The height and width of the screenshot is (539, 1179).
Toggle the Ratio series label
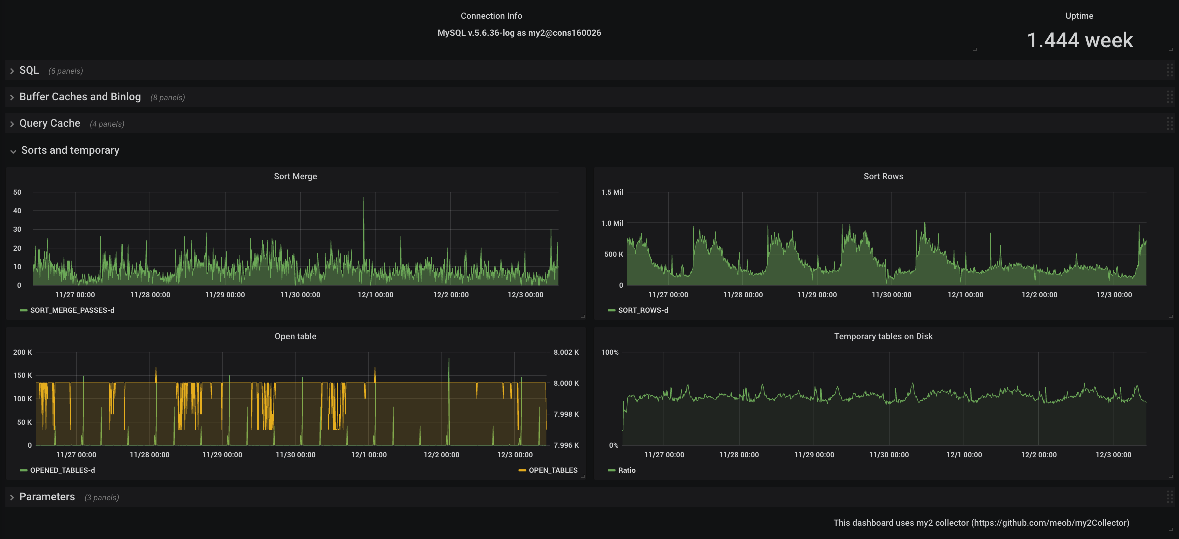[x=626, y=470]
